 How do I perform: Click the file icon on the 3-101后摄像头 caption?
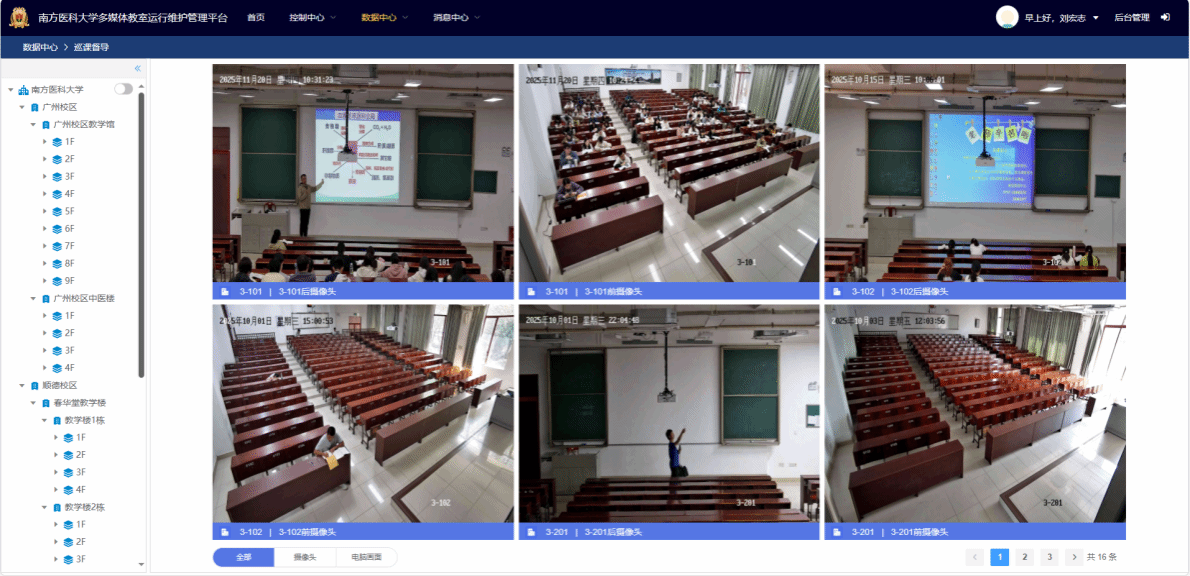[225, 292]
